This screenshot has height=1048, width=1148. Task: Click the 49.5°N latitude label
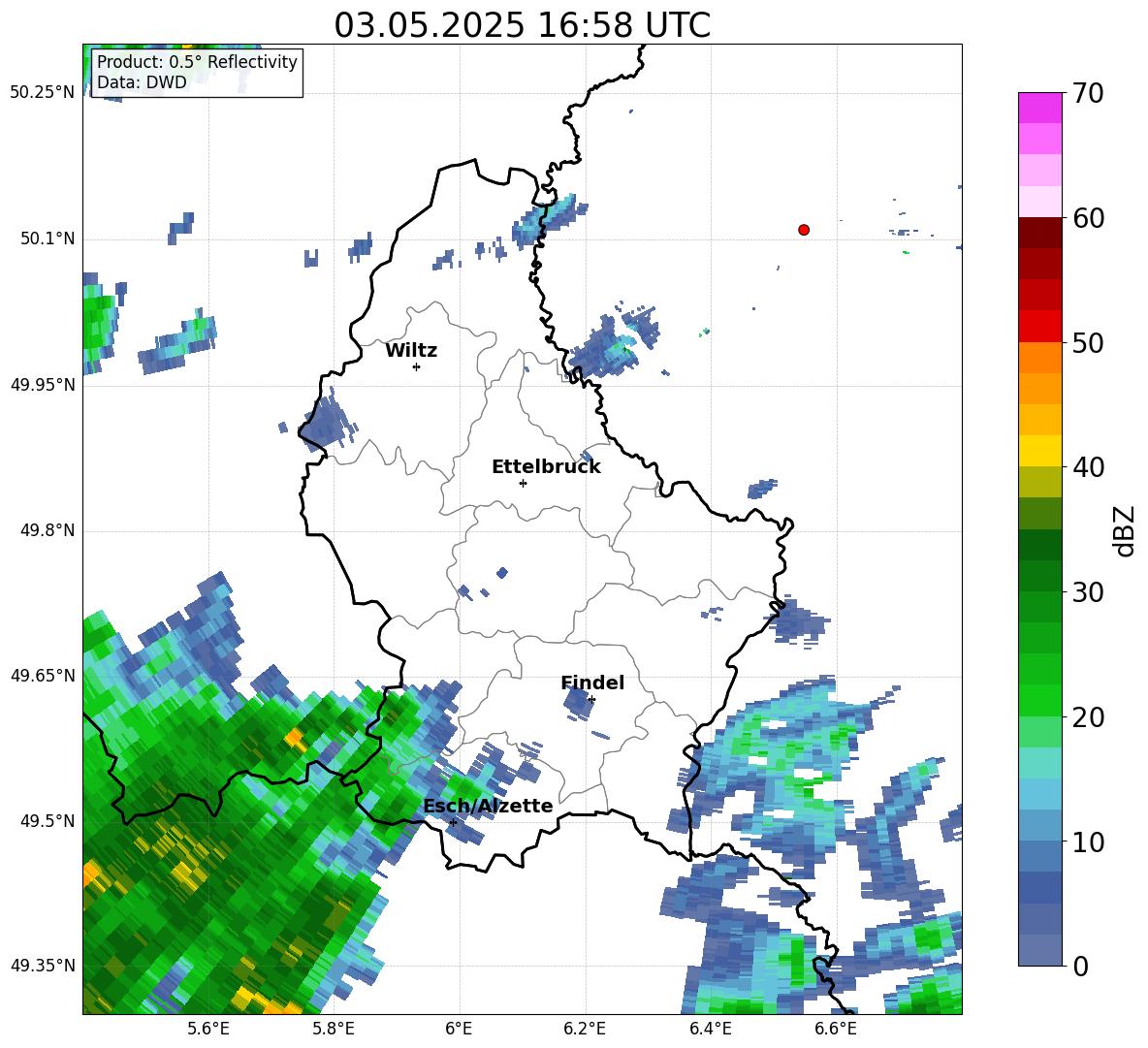pyautogui.click(x=48, y=821)
